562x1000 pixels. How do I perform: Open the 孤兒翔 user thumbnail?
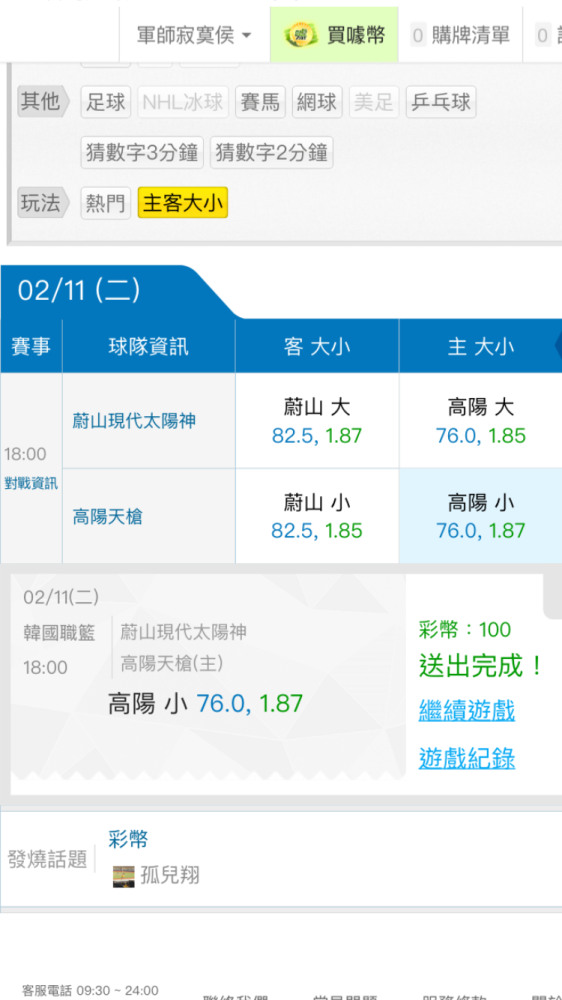point(124,877)
